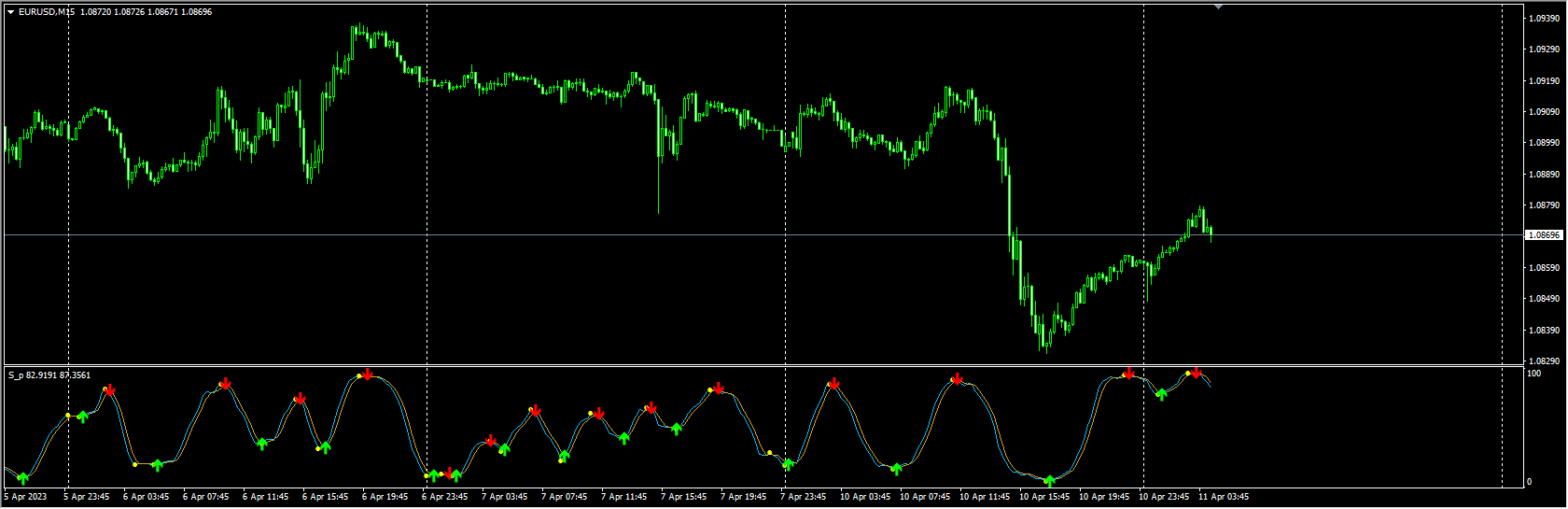Click the gray chart shift triangle marker

click(1218, 7)
